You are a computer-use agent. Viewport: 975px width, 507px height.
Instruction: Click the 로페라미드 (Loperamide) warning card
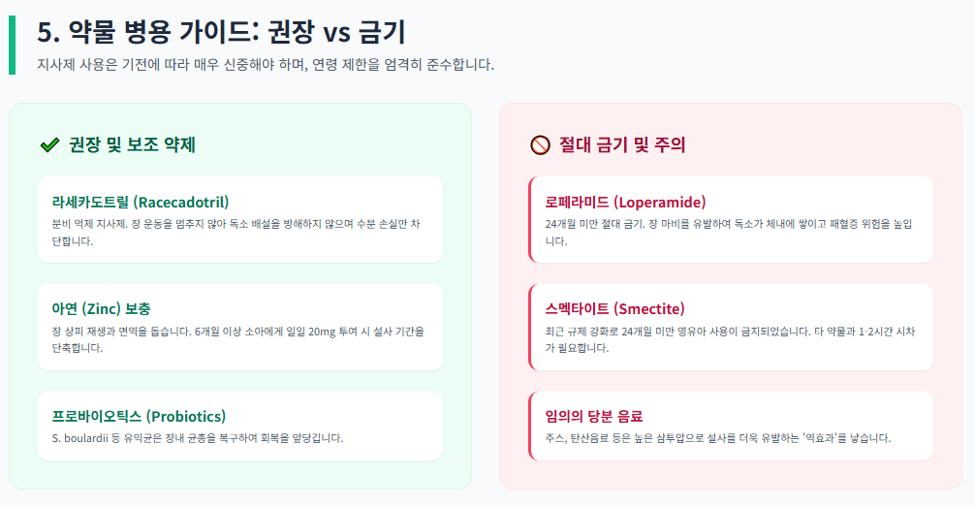[731, 220]
